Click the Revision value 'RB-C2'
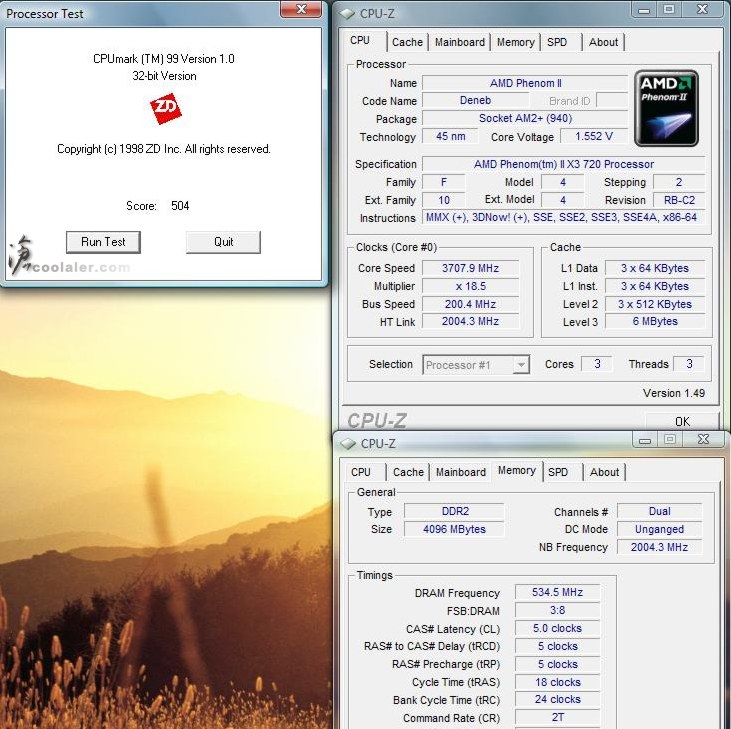The width and height of the screenshot is (731, 729). click(679, 200)
